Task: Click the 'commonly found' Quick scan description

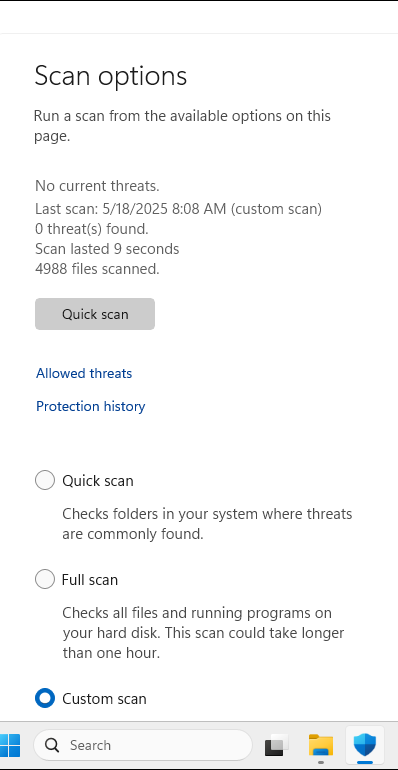Action: pyautogui.click(x=207, y=524)
